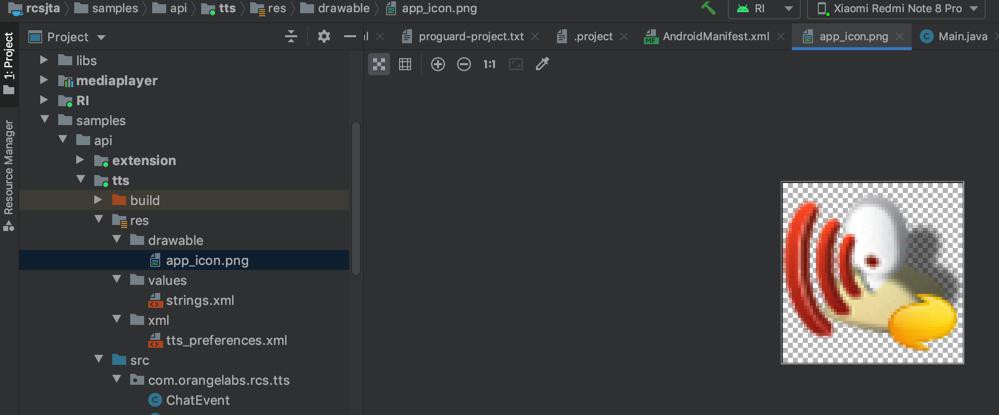
Task: Select tts_preferences.xml file
Action: (x=184, y=340)
